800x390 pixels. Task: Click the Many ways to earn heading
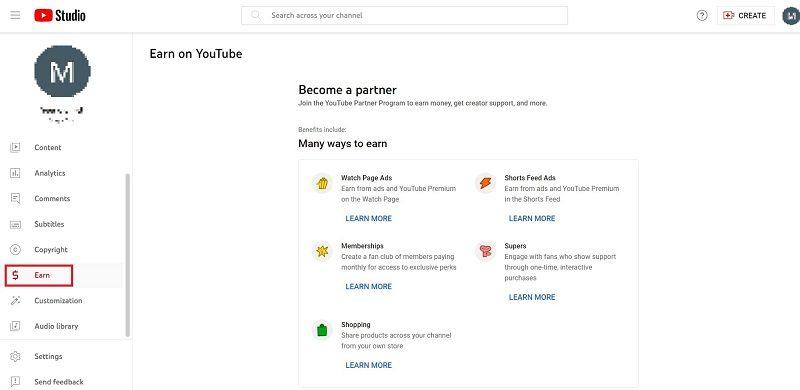pos(342,144)
